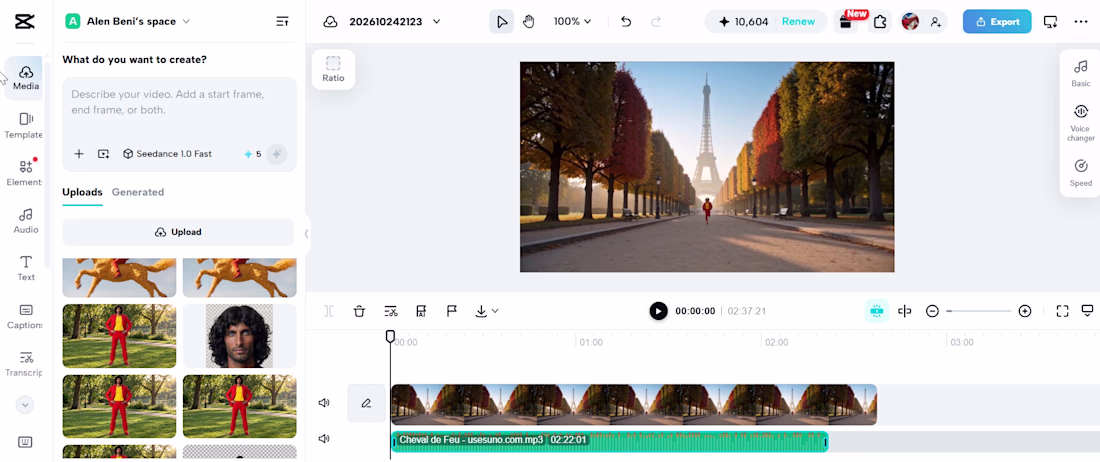Click the video preview of Eiffel Tower
This screenshot has height=462, width=1100.
(707, 167)
